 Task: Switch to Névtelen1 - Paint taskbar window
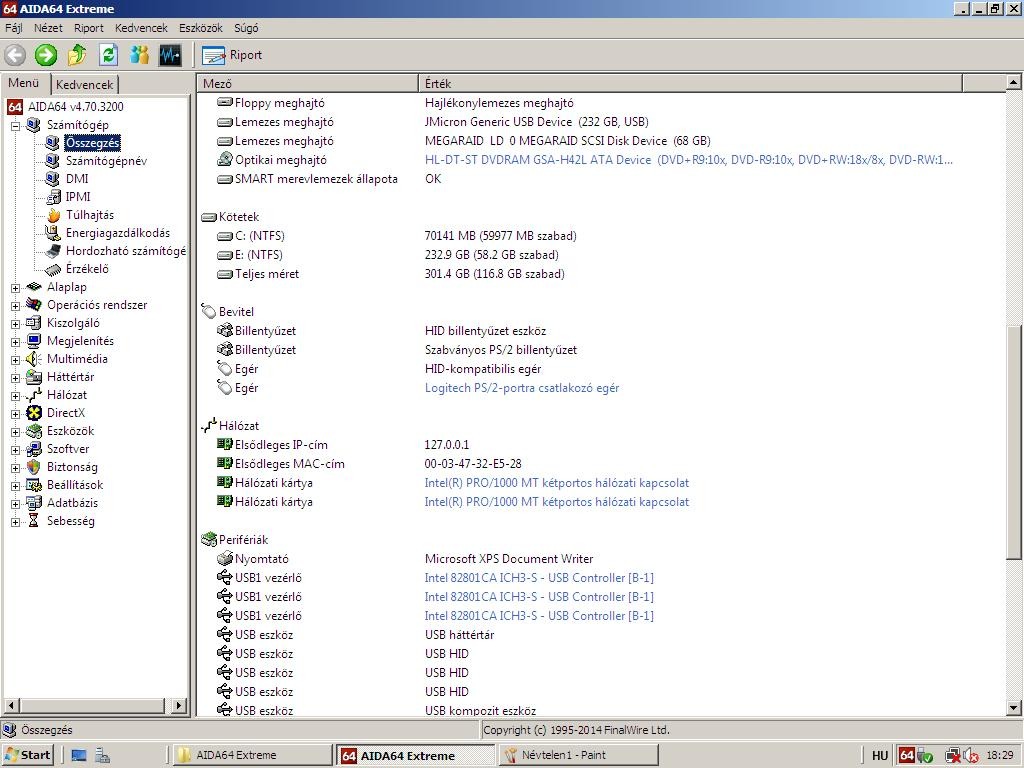click(578, 755)
